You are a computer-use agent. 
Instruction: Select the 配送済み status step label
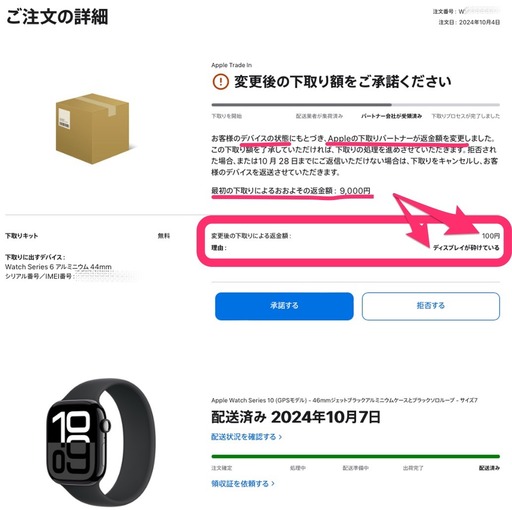click(x=489, y=468)
